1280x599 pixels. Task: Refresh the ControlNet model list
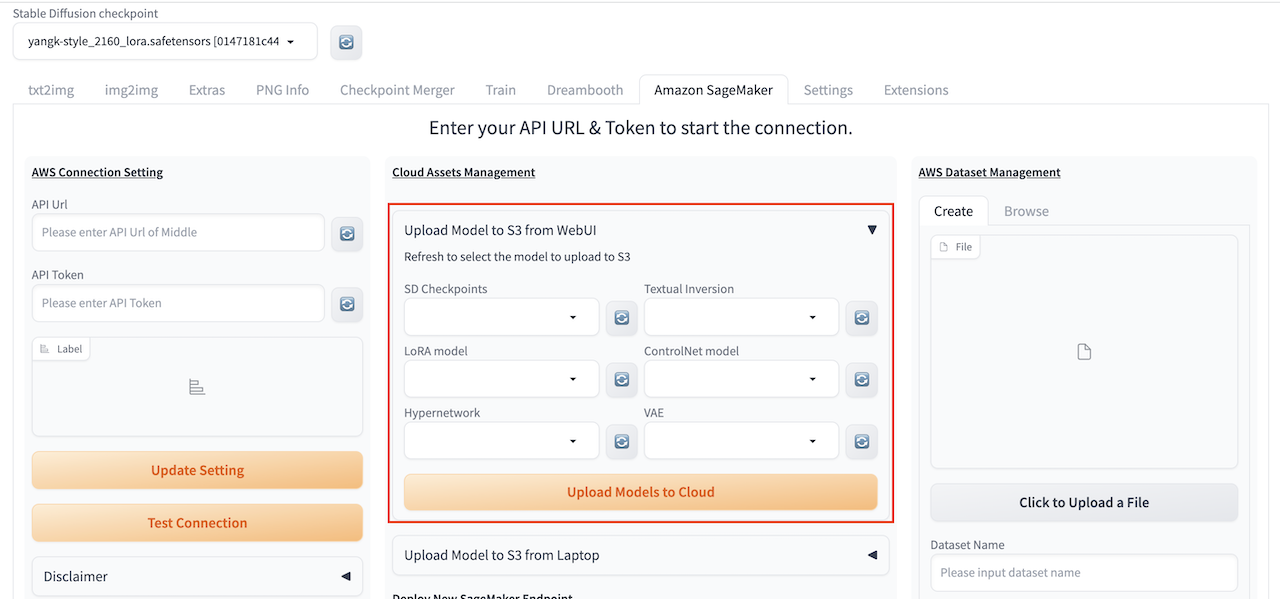861,380
